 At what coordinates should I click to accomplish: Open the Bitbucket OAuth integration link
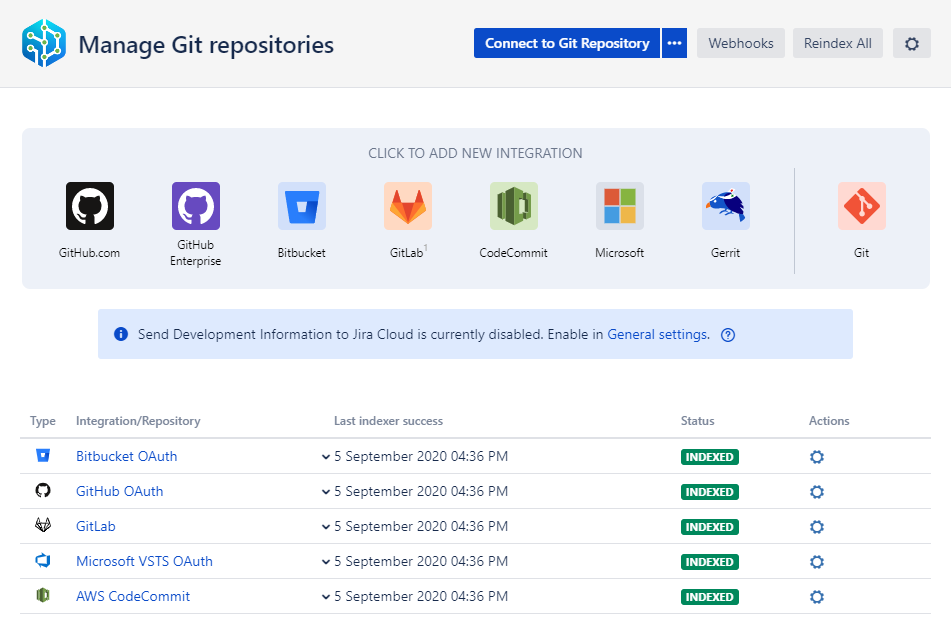pyautogui.click(x=127, y=456)
